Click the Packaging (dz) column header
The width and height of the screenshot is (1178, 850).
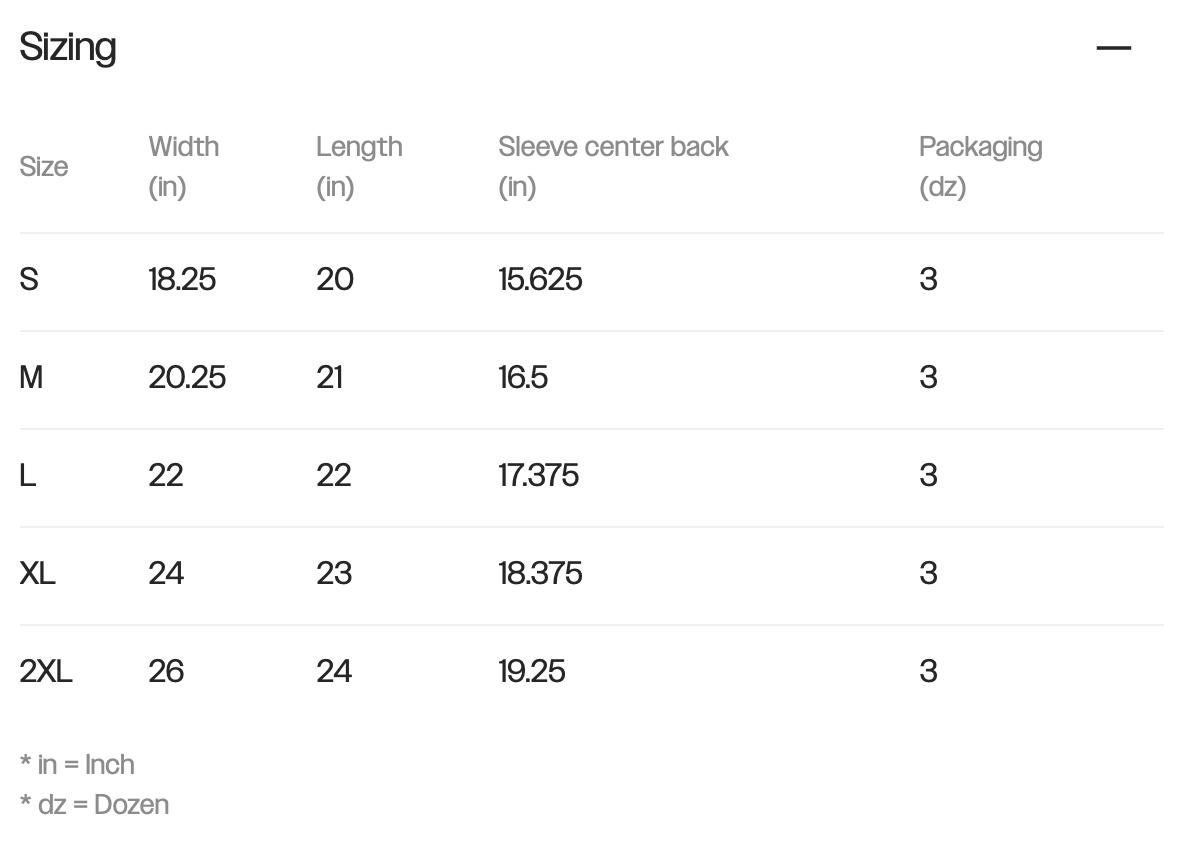[980, 166]
